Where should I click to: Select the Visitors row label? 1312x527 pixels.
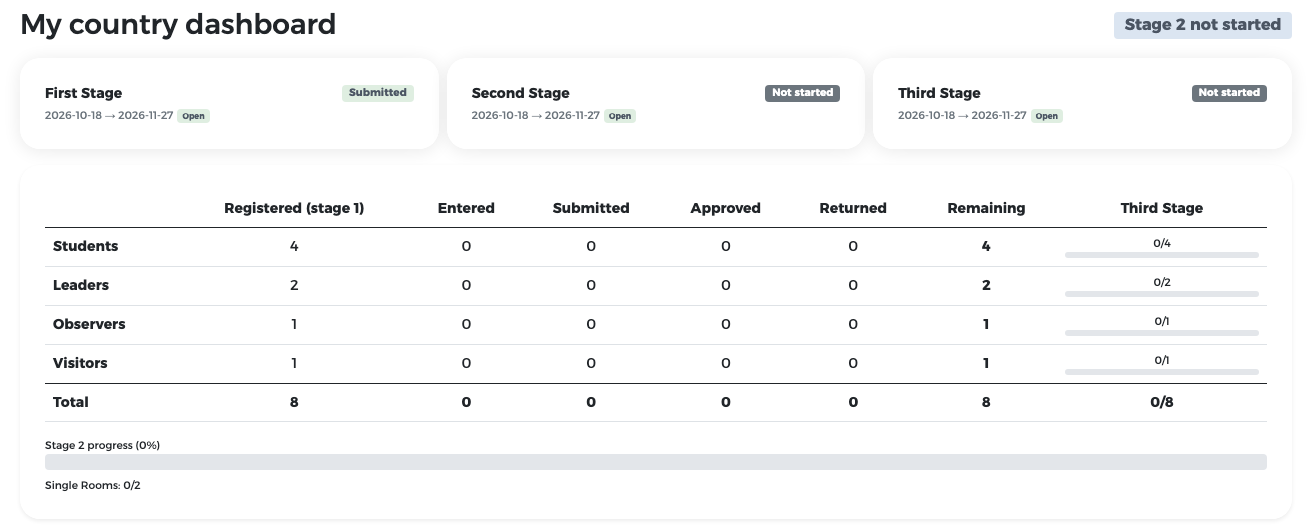[80, 363]
